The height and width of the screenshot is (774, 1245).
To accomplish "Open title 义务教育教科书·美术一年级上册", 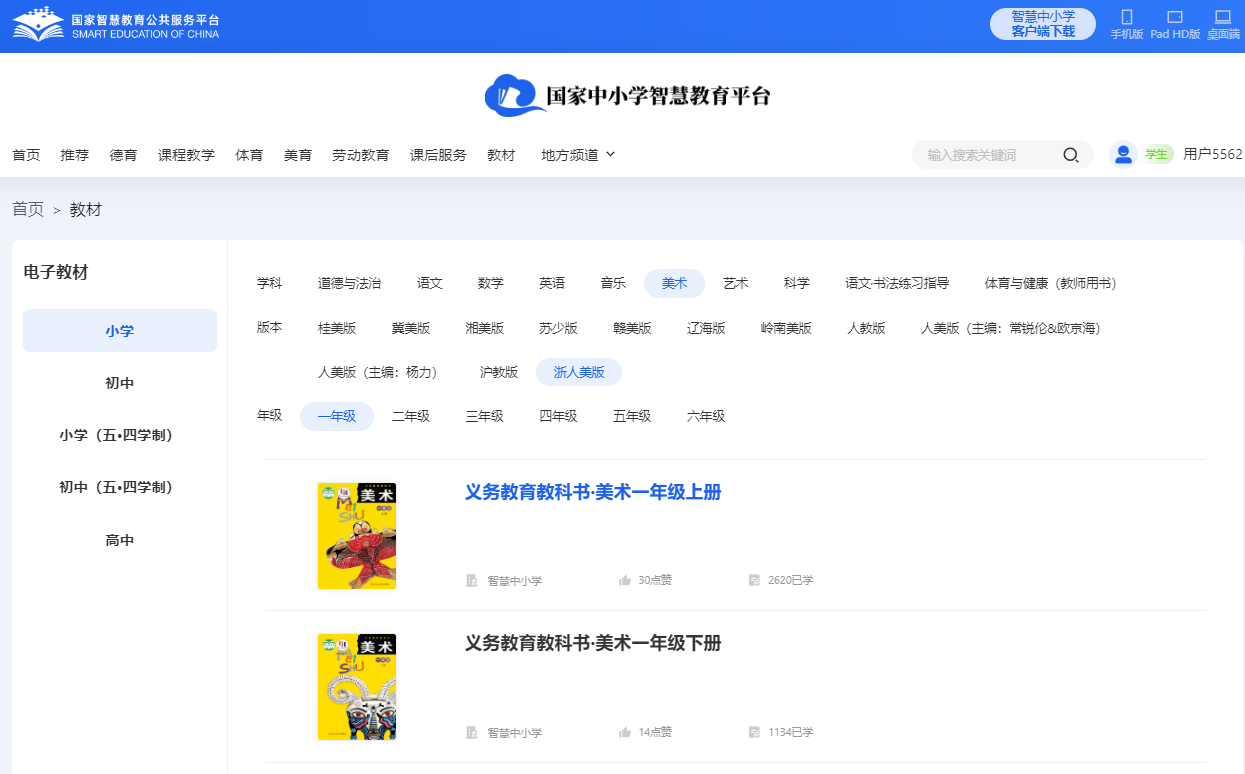I will point(593,492).
